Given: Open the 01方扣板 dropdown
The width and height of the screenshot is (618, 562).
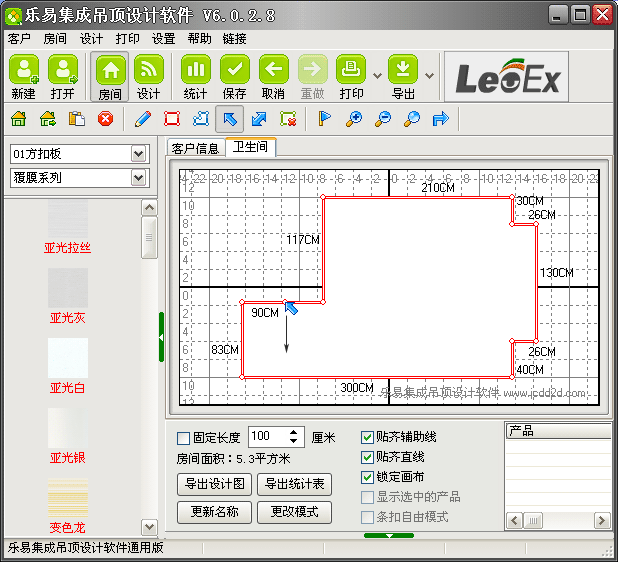Looking at the screenshot, I should coord(138,154).
